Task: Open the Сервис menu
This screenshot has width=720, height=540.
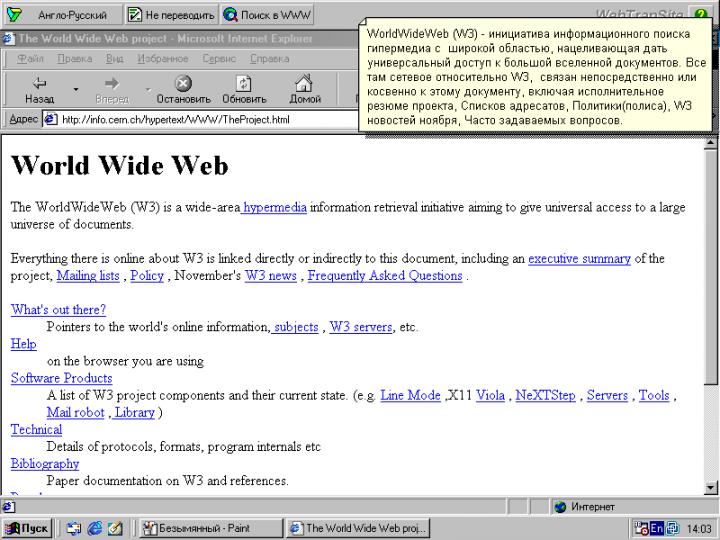Action: click(x=219, y=59)
